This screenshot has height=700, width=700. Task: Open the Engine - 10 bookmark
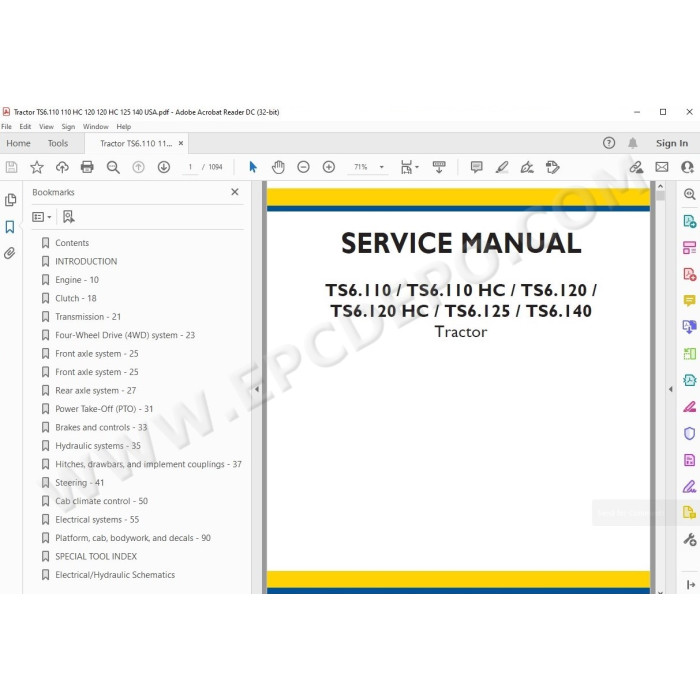click(x=77, y=280)
